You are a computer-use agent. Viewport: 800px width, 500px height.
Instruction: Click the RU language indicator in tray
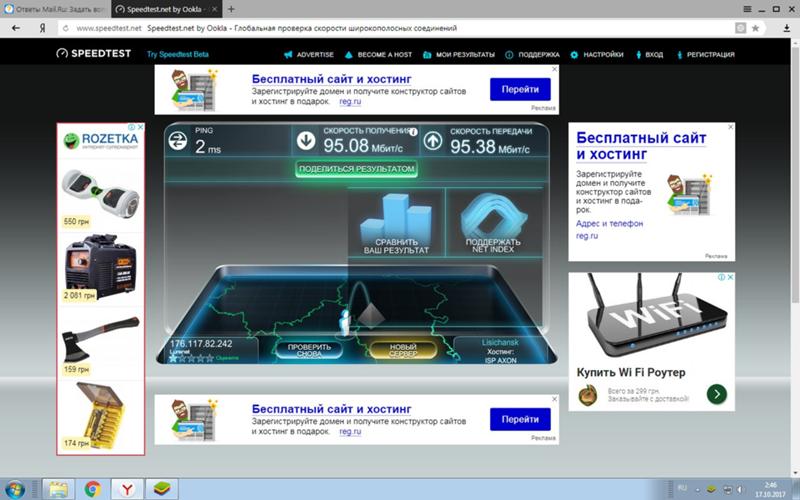[x=682, y=489]
